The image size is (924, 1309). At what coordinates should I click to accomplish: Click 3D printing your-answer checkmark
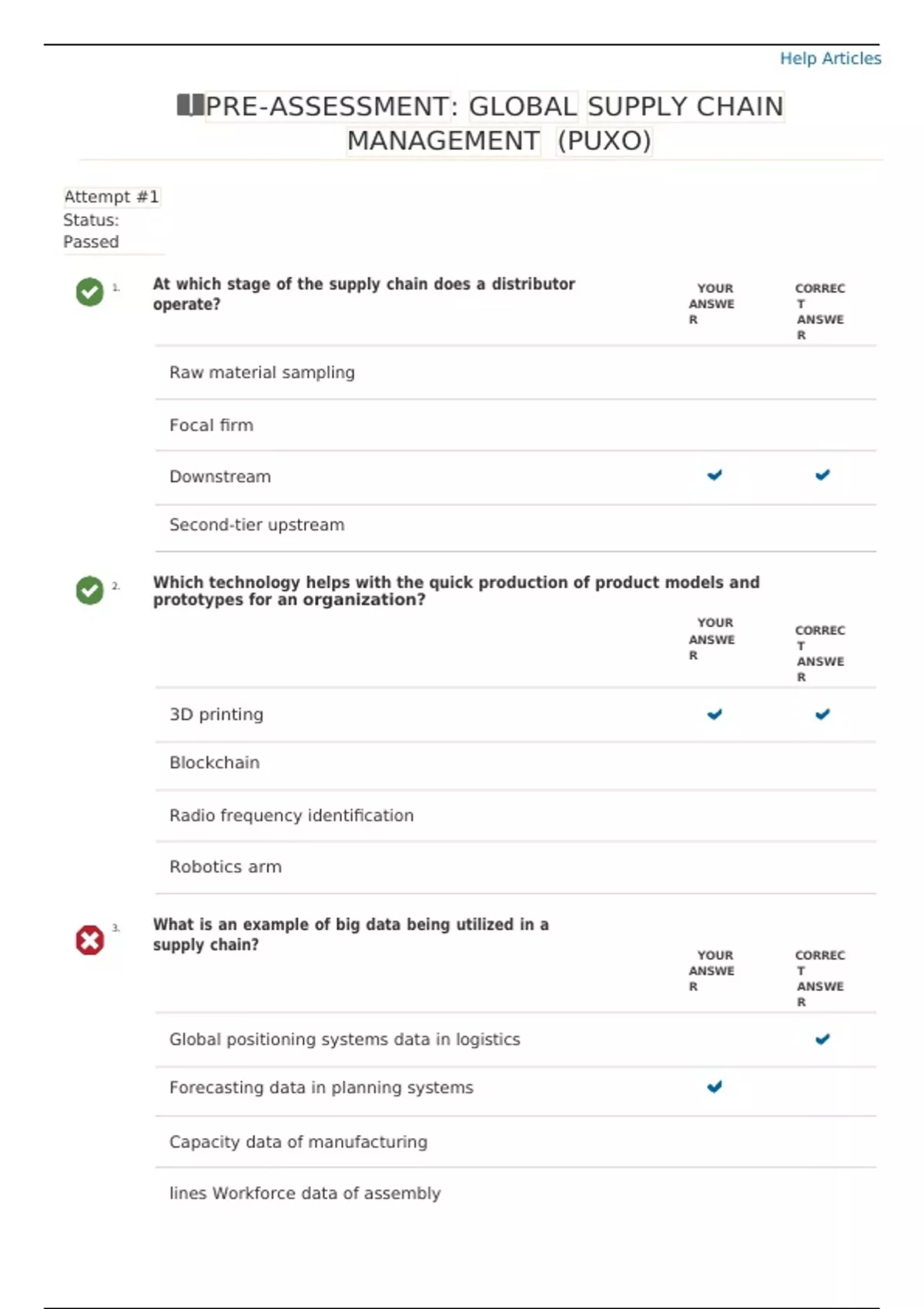coord(715,715)
